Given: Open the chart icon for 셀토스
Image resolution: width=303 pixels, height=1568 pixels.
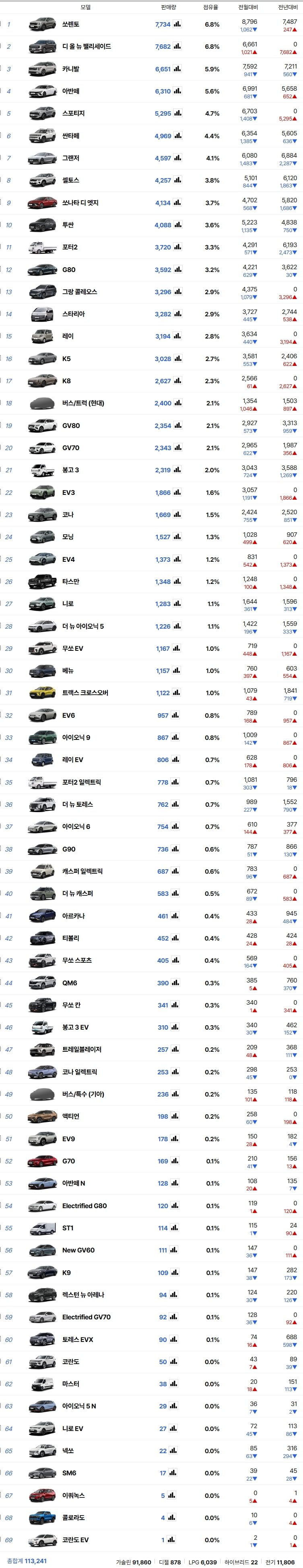Looking at the screenshot, I should (177, 180).
